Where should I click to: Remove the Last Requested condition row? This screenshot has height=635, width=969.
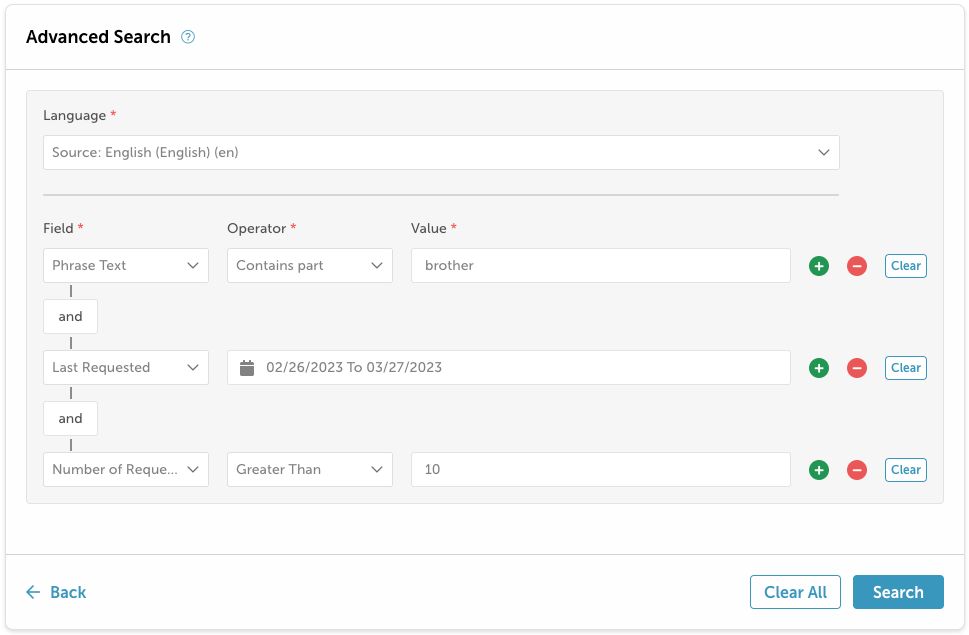point(857,368)
